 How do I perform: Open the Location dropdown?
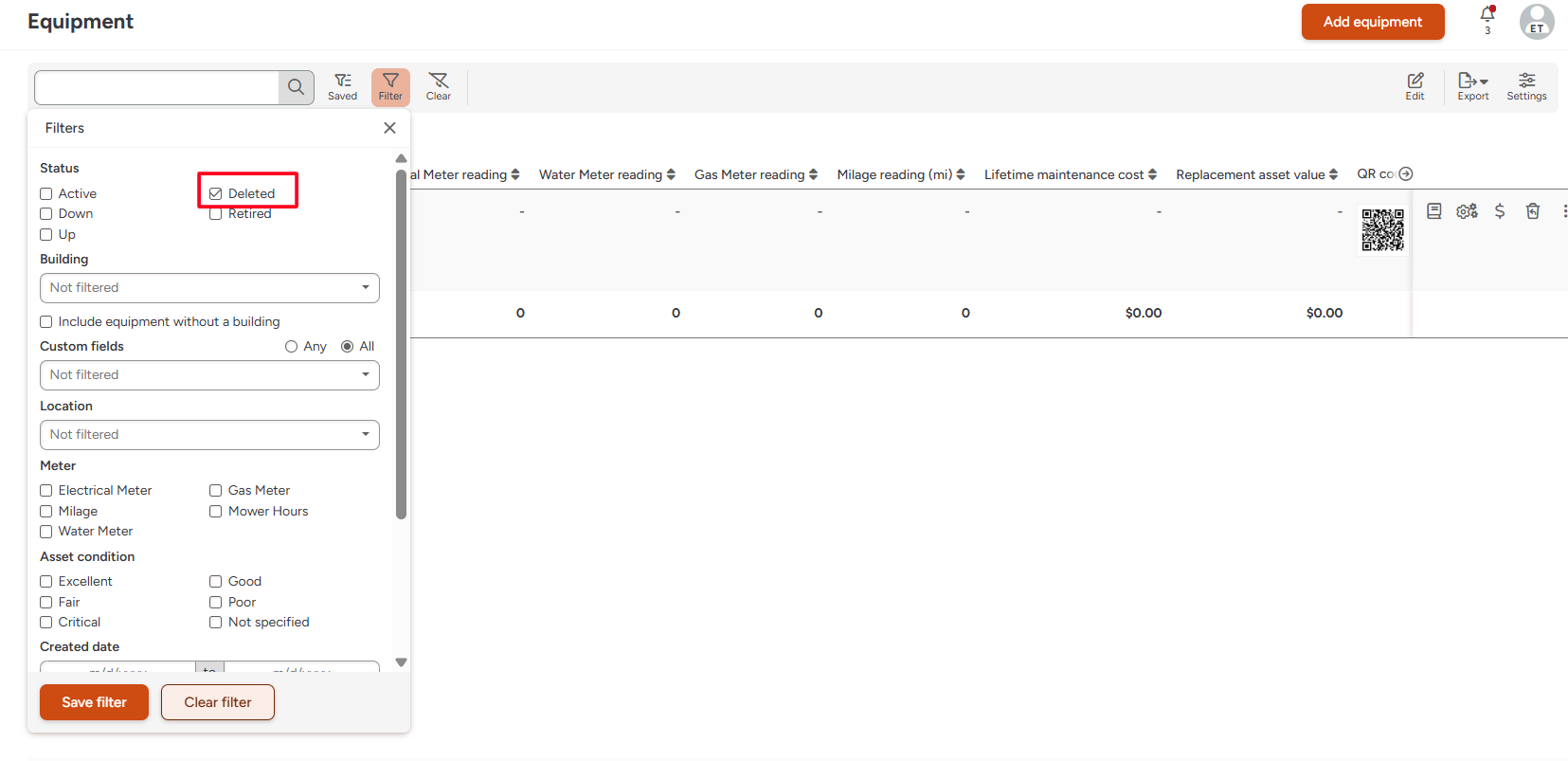click(x=209, y=435)
